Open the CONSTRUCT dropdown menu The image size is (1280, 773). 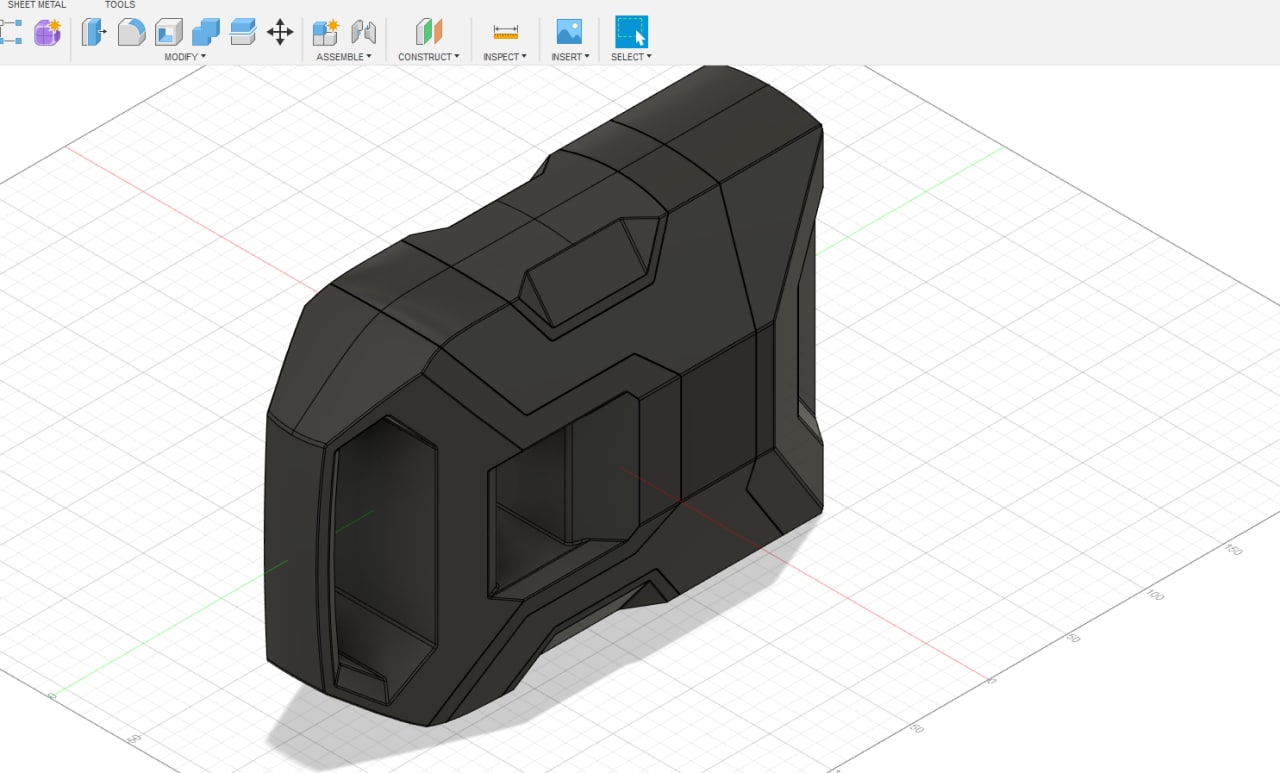(429, 57)
